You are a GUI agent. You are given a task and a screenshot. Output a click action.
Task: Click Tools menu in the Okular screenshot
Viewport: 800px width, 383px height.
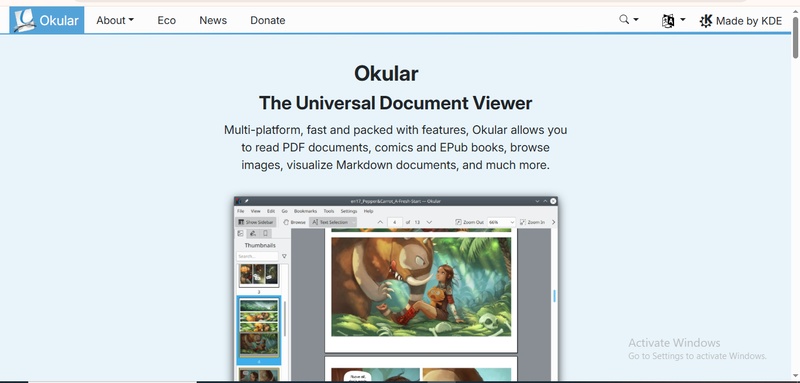point(329,211)
